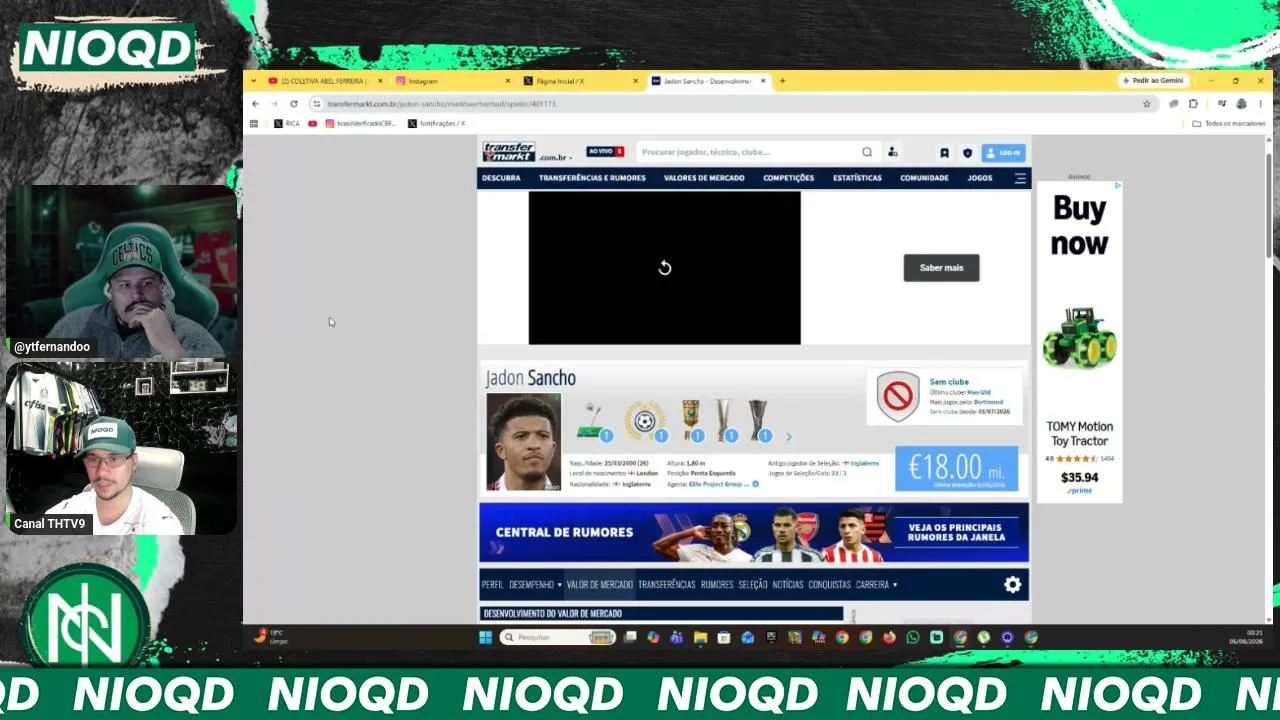Show more trophies with the right chevron
1280x720 pixels.
pyautogui.click(x=788, y=437)
